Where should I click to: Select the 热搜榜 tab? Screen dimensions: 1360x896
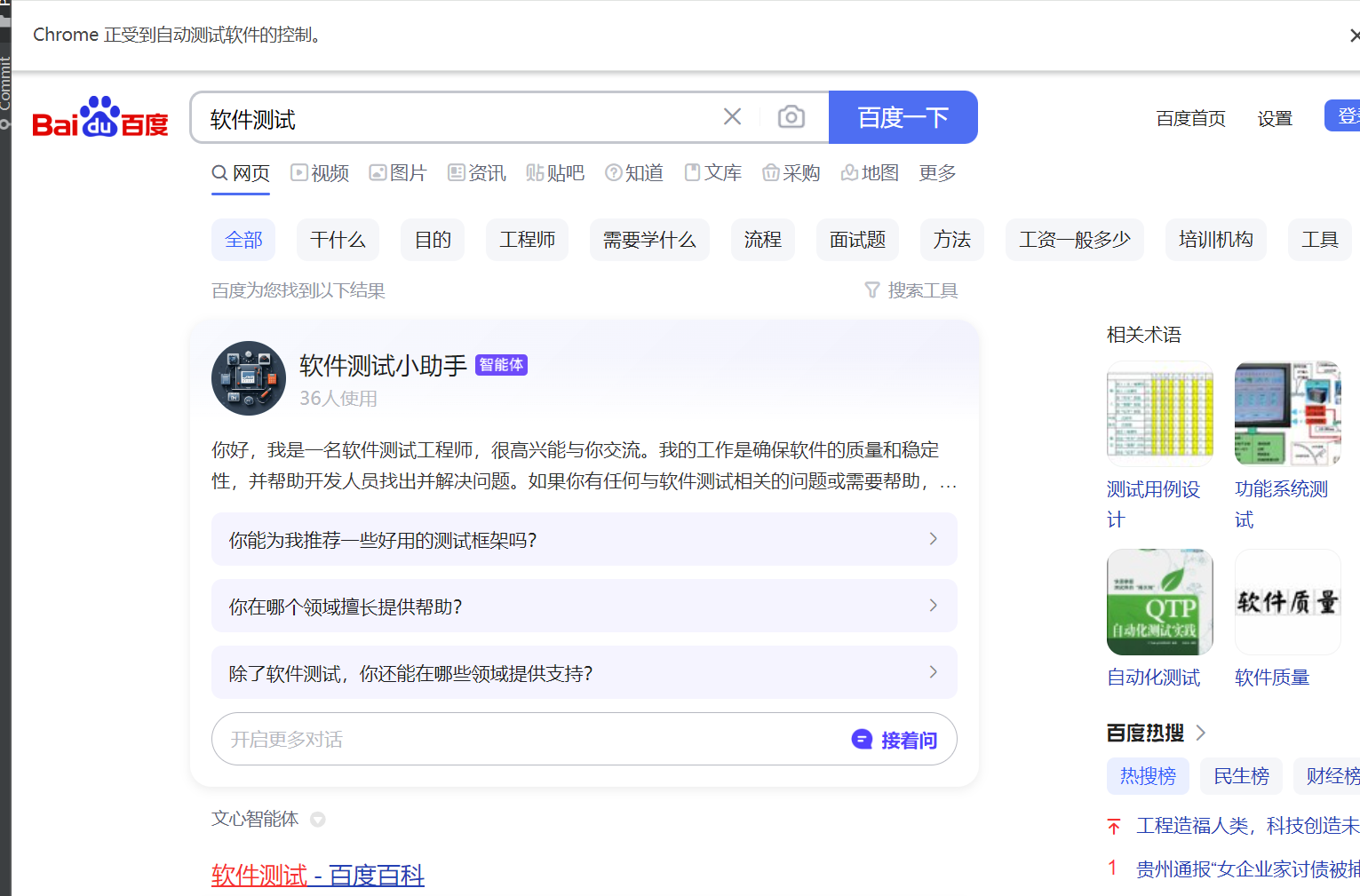[x=1148, y=776]
